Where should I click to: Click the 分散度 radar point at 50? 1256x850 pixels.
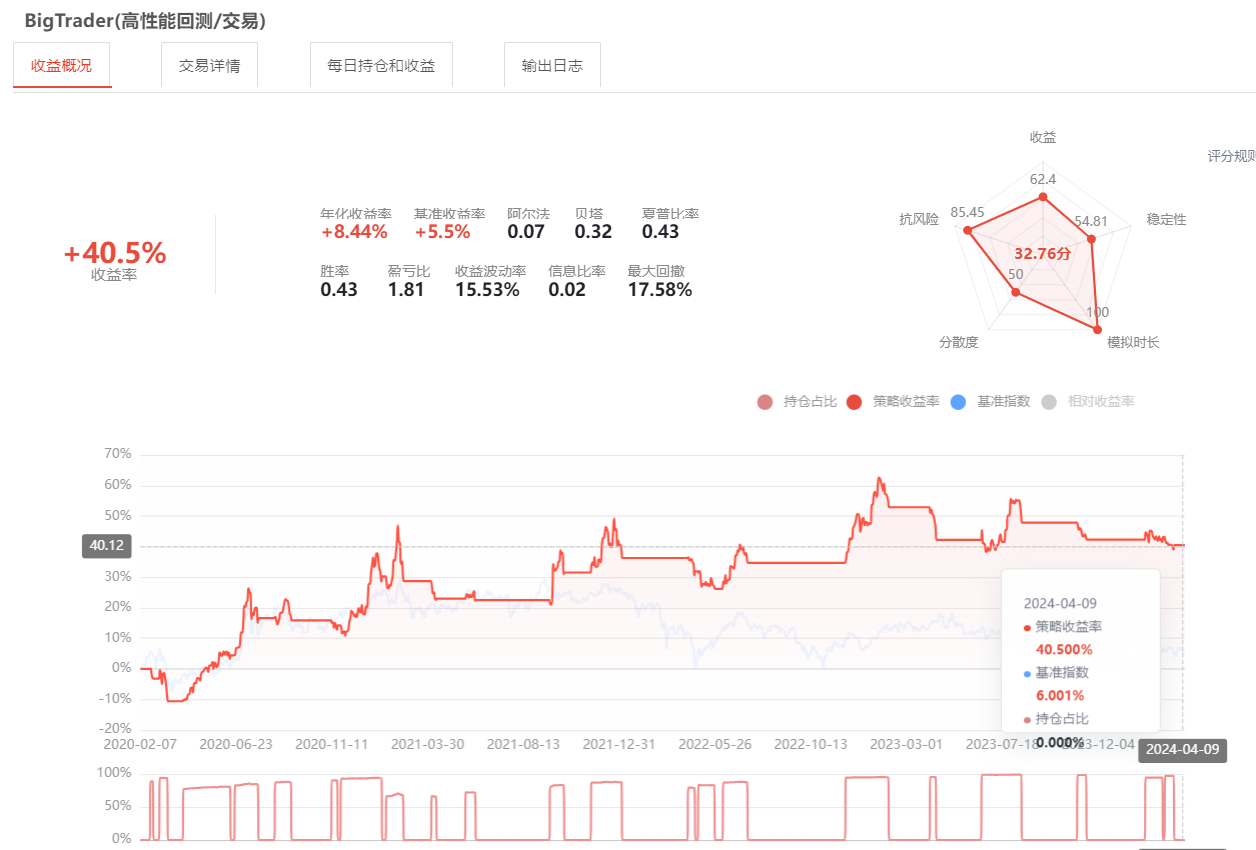coord(1015,293)
